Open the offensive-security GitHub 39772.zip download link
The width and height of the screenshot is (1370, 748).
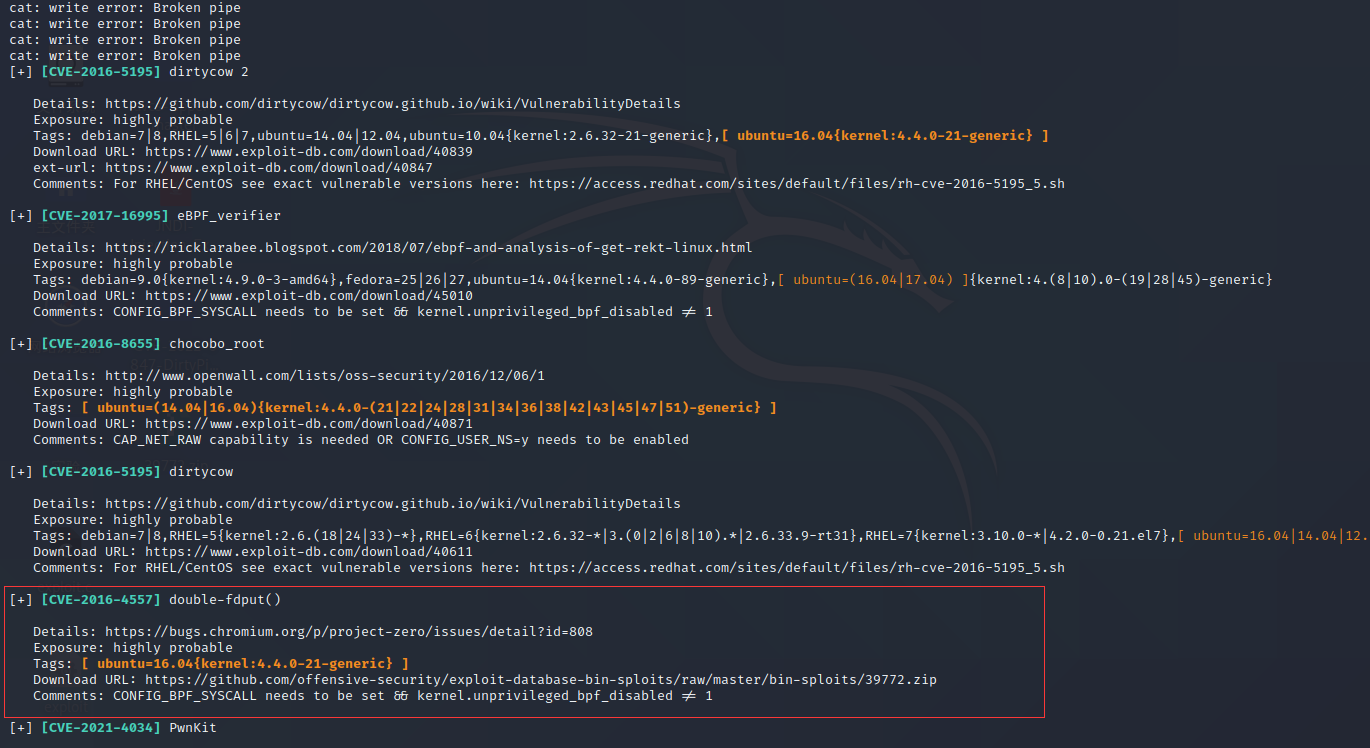click(x=541, y=680)
